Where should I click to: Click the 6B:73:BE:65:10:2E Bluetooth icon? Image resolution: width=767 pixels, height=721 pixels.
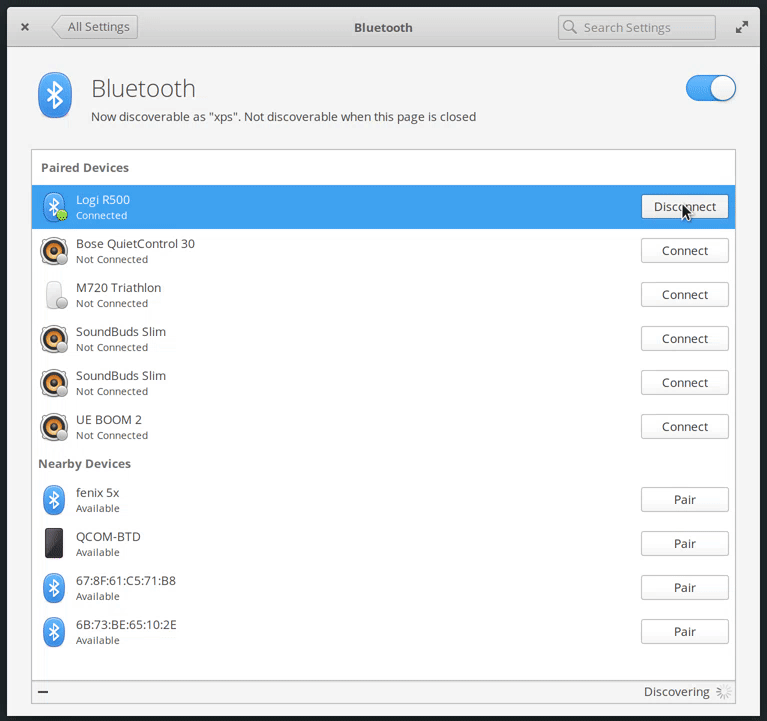54,632
